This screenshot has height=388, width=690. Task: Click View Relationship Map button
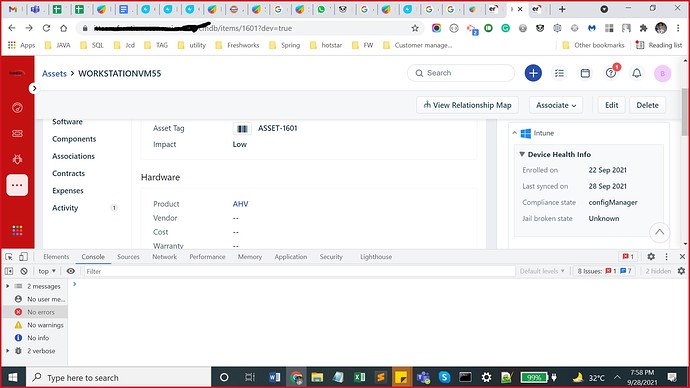pyautogui.click(x=467, y=105)
